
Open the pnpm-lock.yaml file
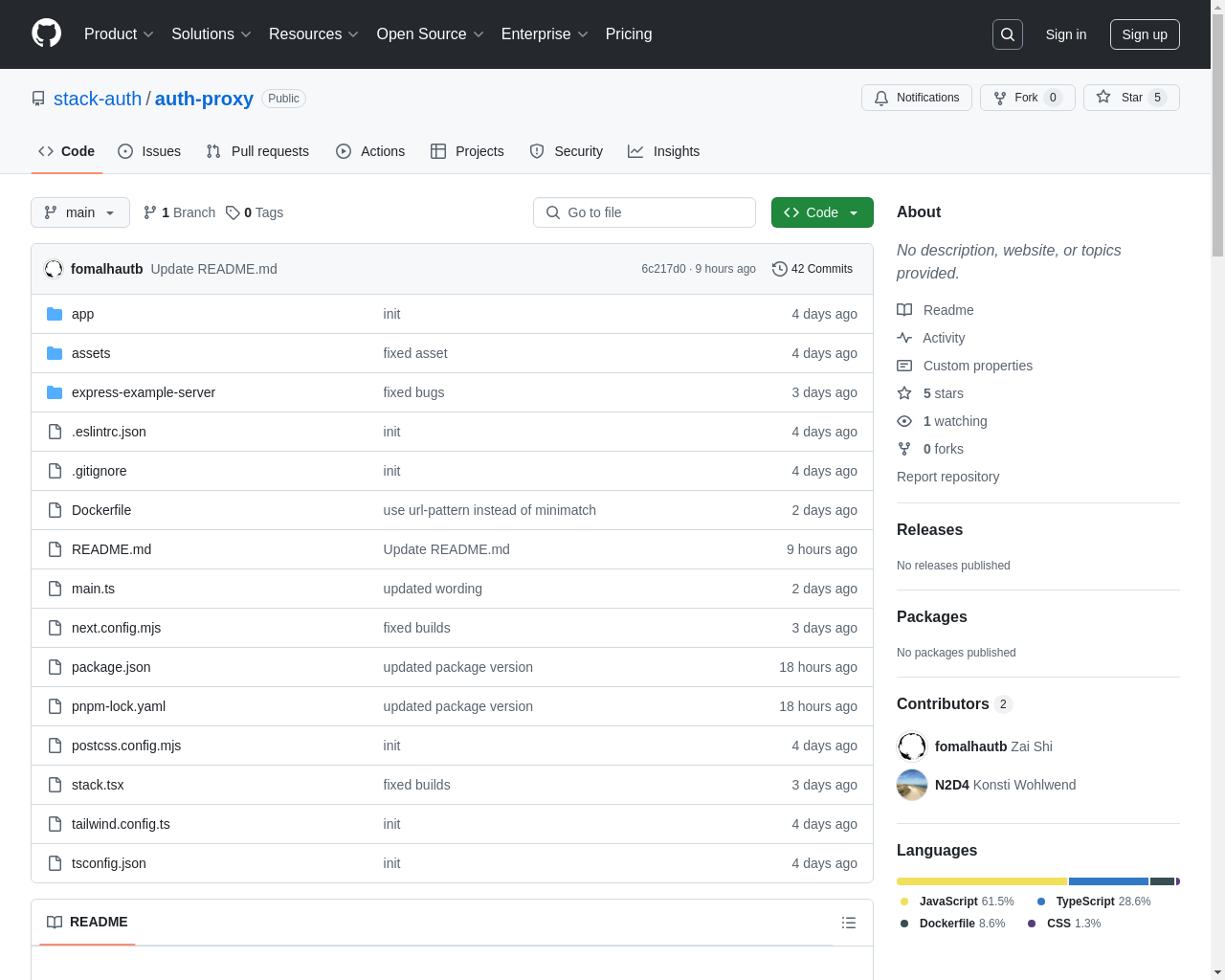coord(119,706)
